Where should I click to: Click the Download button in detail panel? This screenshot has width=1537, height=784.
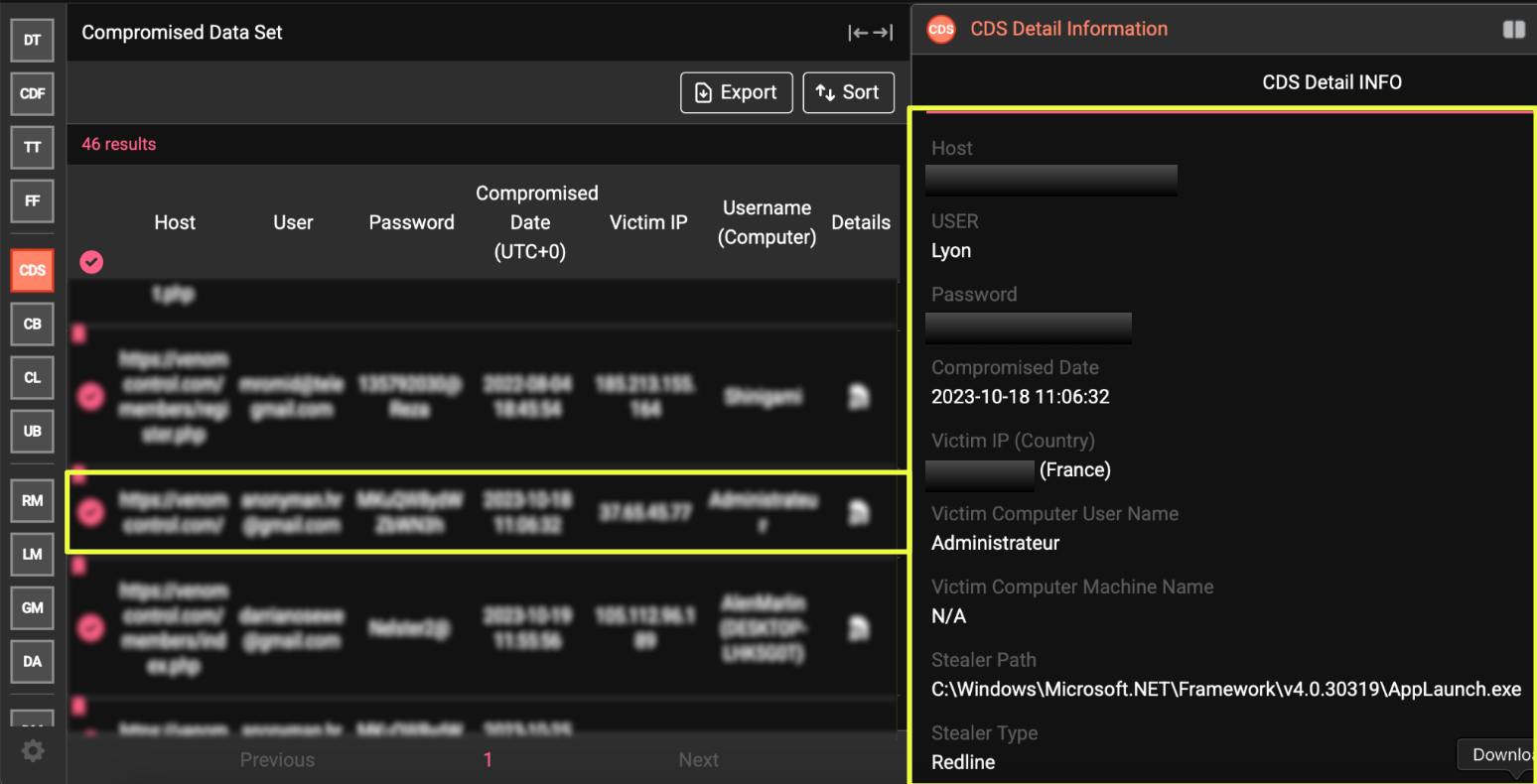point(1499,754)
